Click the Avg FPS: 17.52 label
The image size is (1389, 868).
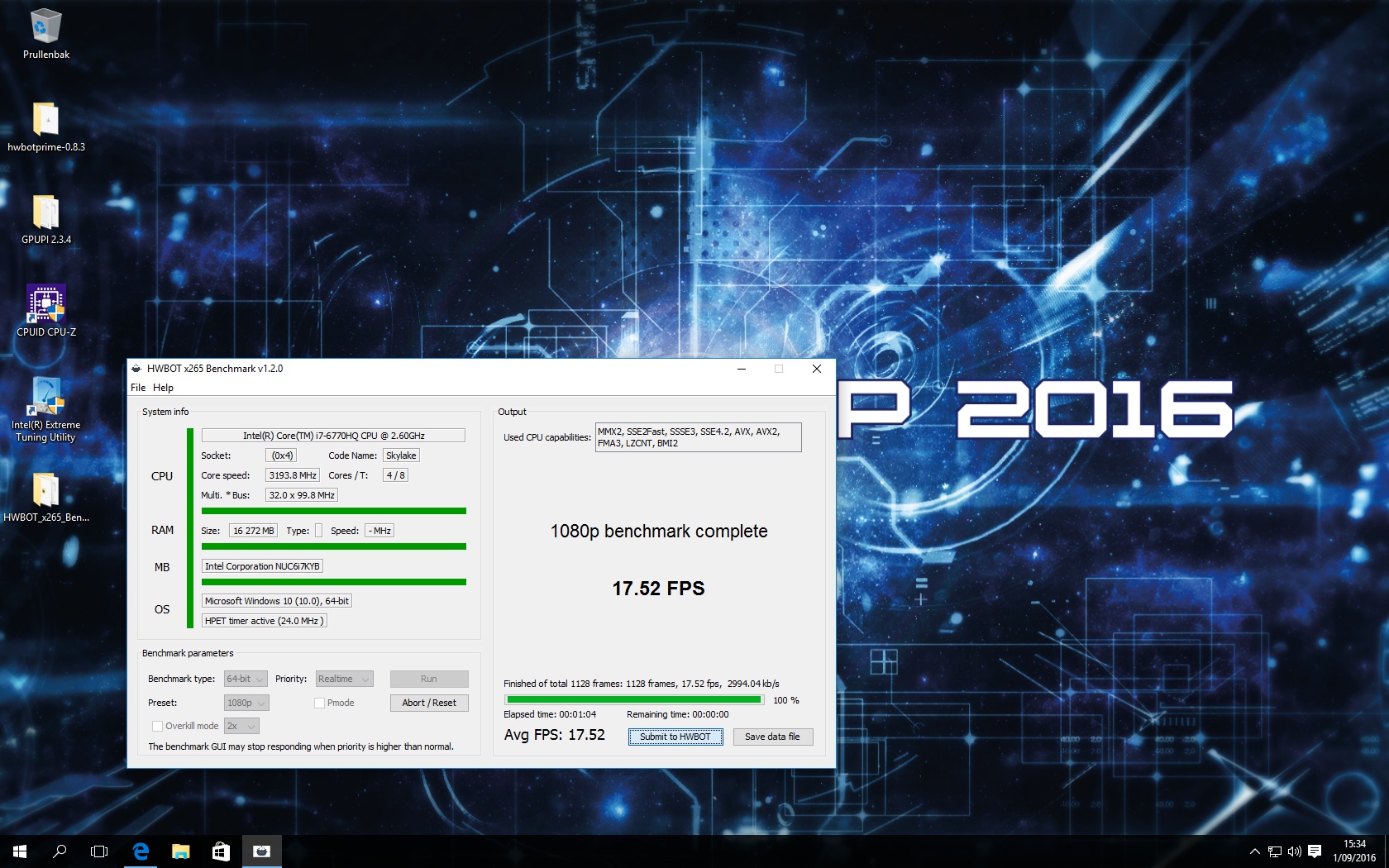tap(554, 735)
